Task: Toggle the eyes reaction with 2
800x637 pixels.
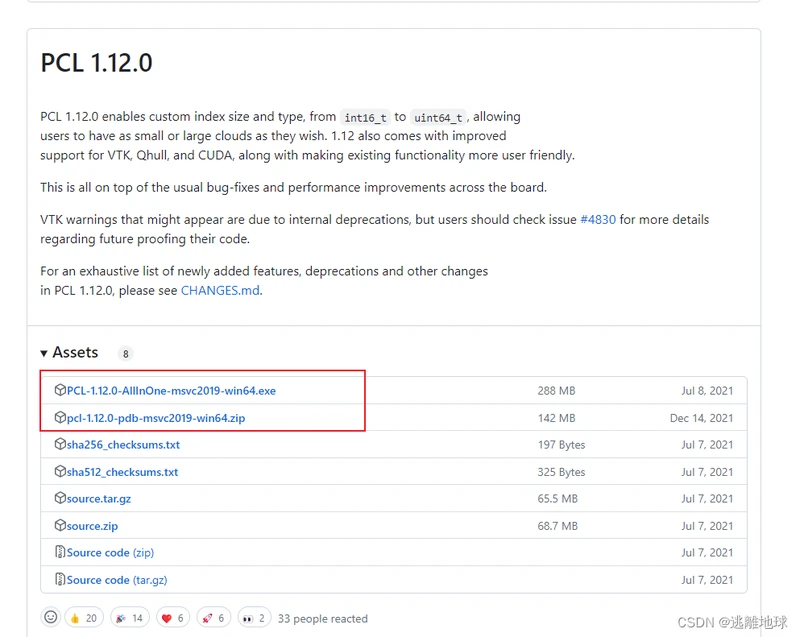Action: [x=254, y=618]
